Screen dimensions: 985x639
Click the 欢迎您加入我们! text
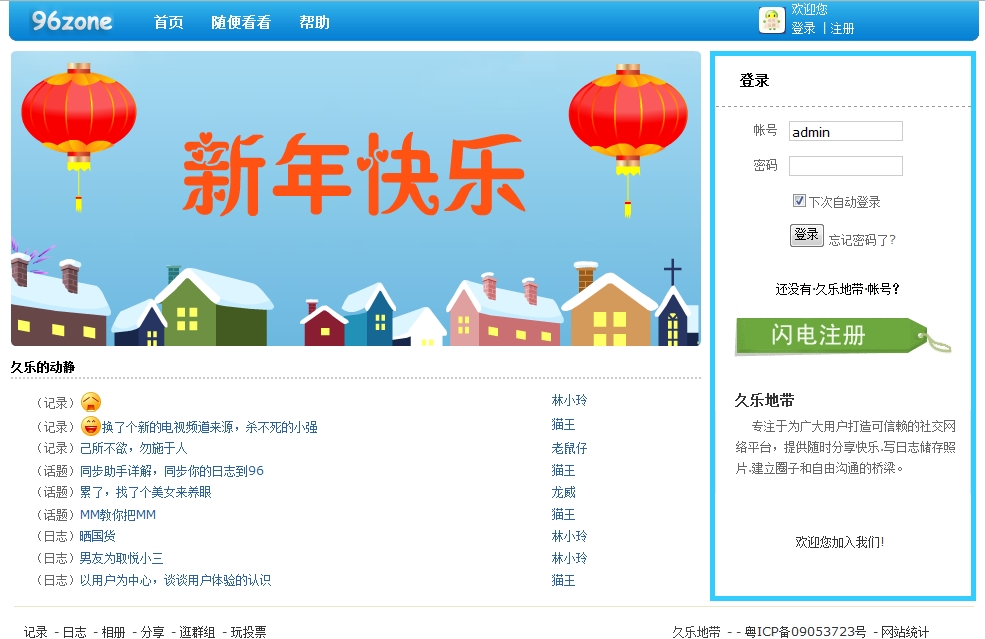[x=840, y=542]
